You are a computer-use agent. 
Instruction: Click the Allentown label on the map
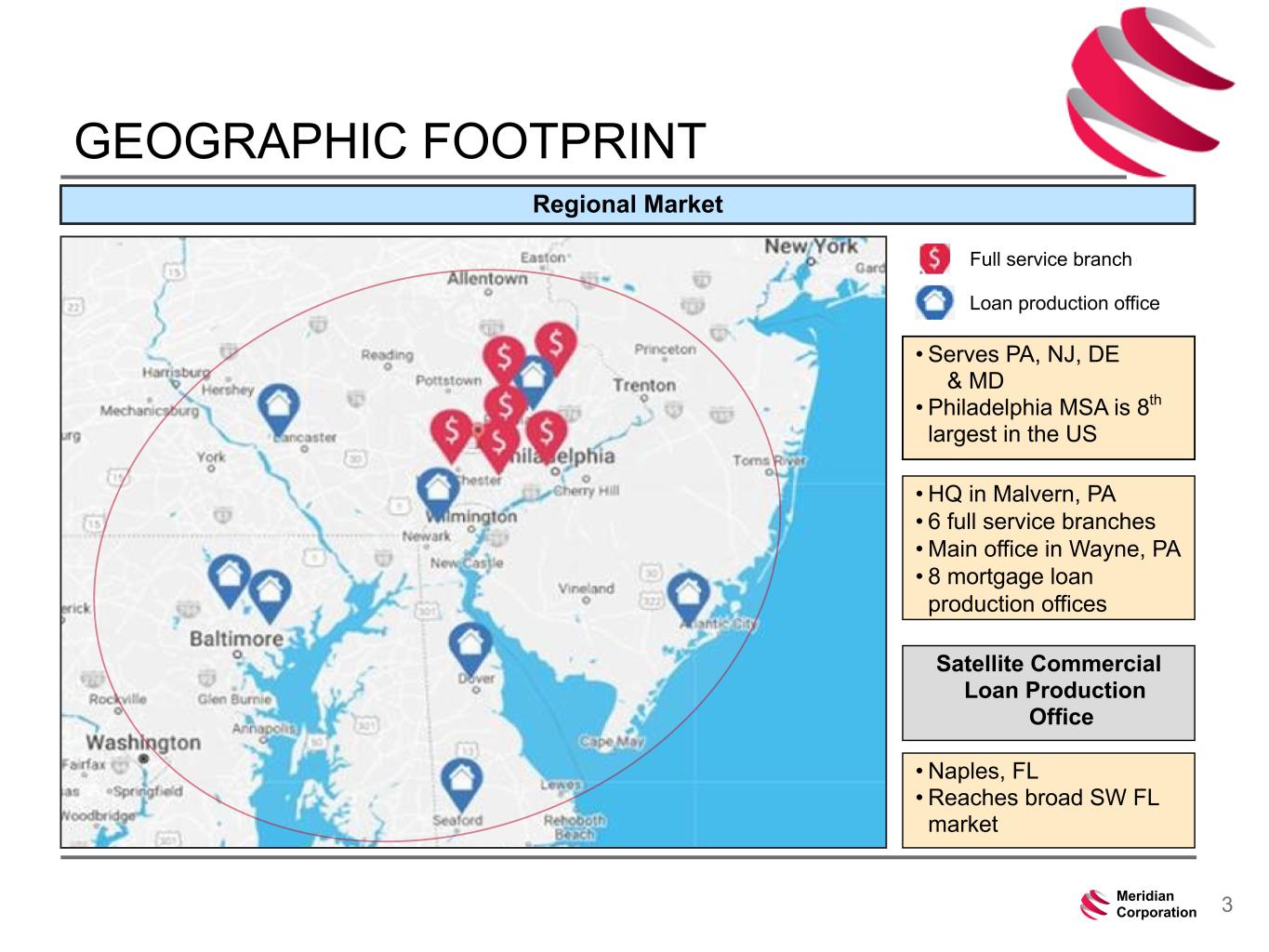point(487,278)
